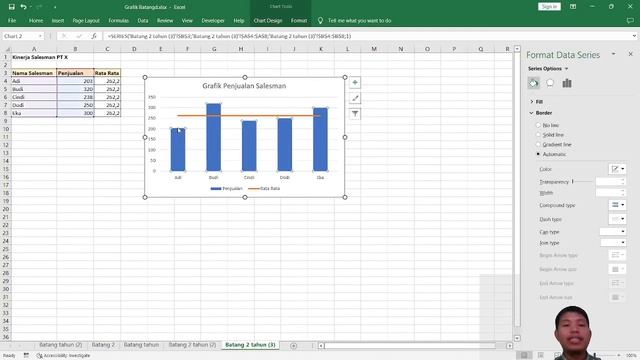The width and height of the screenshot is (640, 360).
Task: Select Series Options bar chart icon
Action: 567,83
